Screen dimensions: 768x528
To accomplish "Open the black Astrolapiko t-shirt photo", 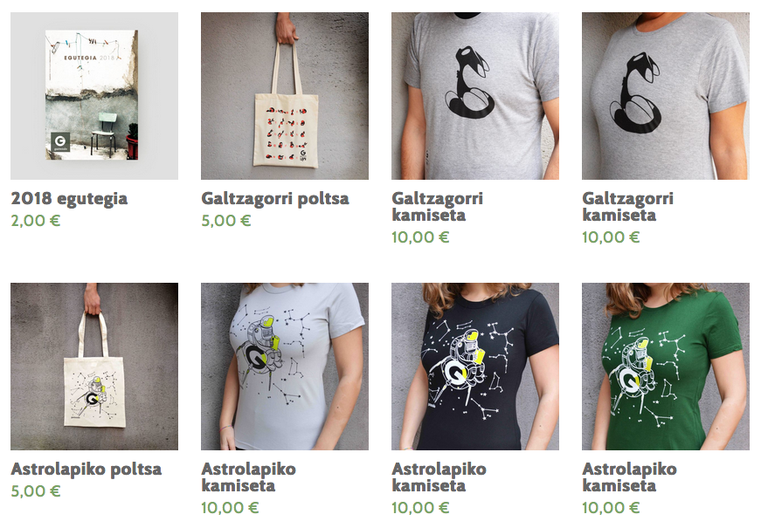I will click(475, 366).
